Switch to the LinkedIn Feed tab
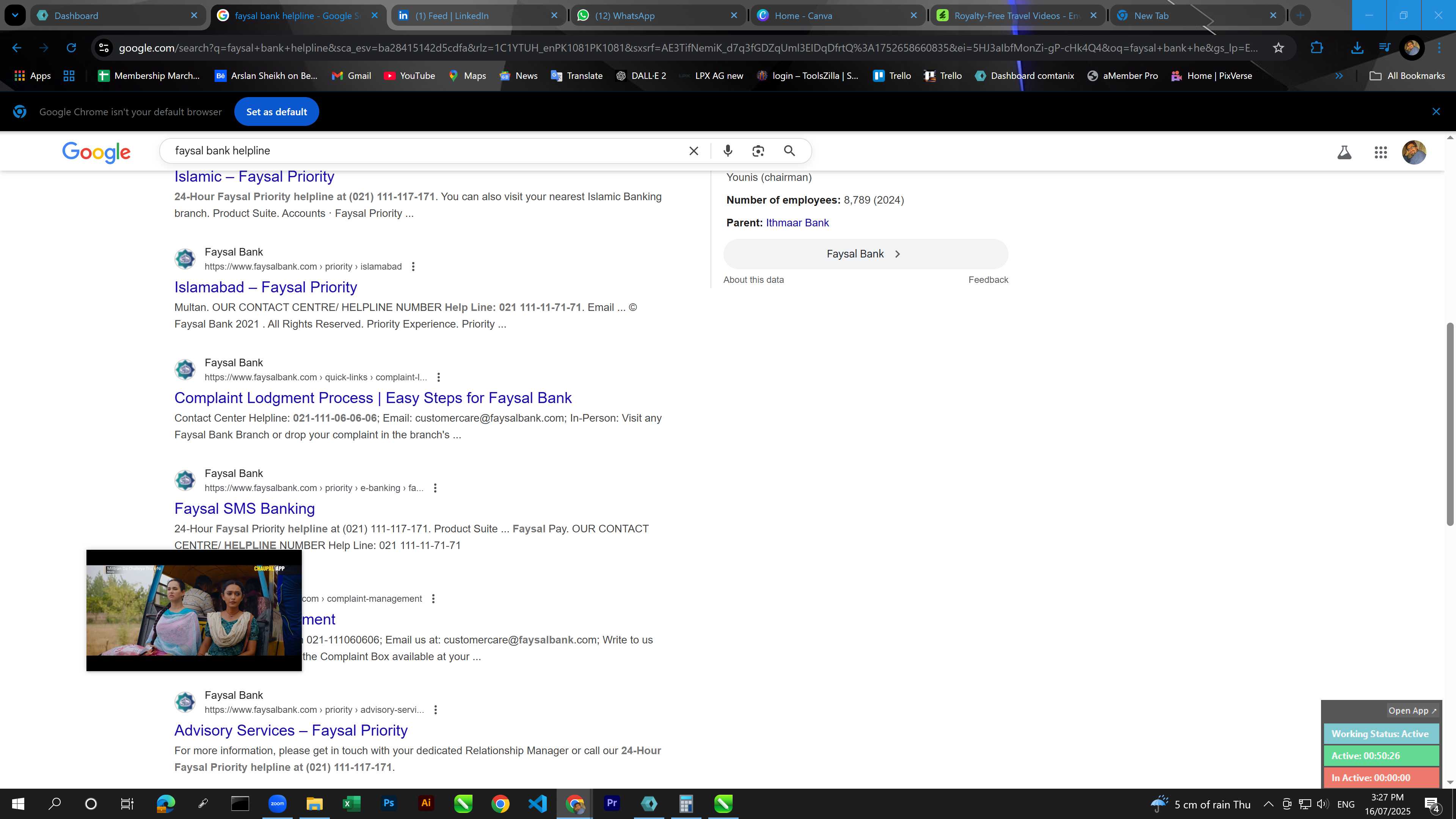The width and height of the screenshot is (1456, 819). click(x=479, y=16)
